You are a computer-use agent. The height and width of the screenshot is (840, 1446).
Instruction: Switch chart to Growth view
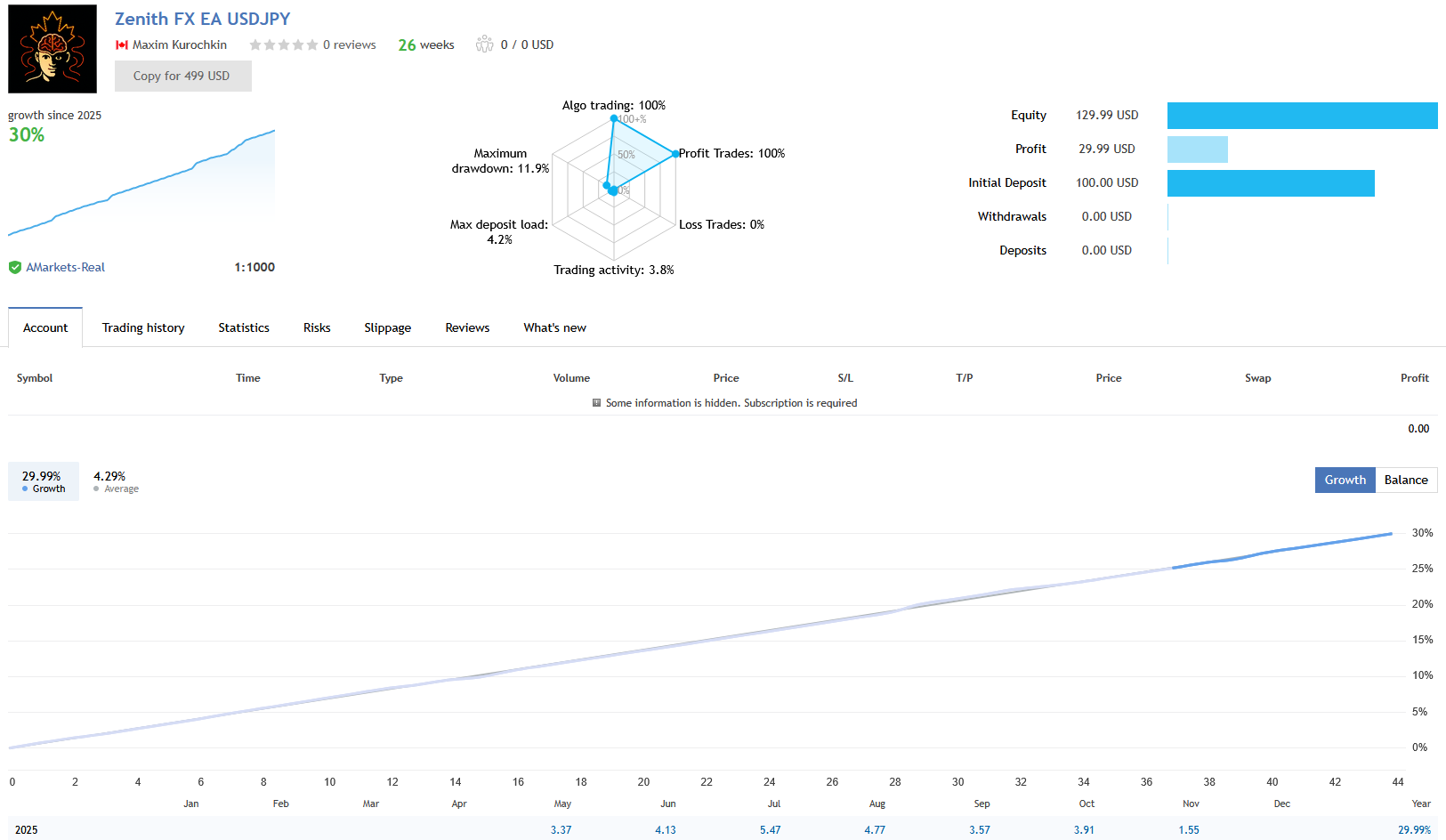[x=1345, y=480]
